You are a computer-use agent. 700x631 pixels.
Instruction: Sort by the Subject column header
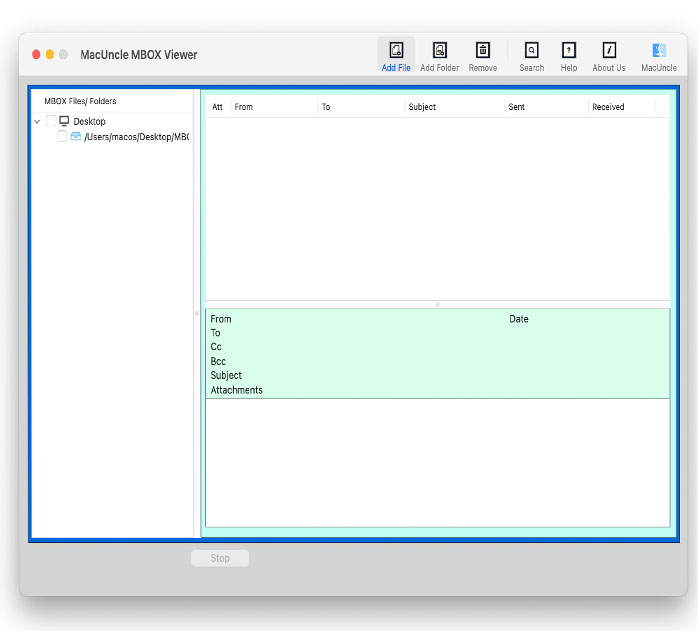click(x=422, y=107)
